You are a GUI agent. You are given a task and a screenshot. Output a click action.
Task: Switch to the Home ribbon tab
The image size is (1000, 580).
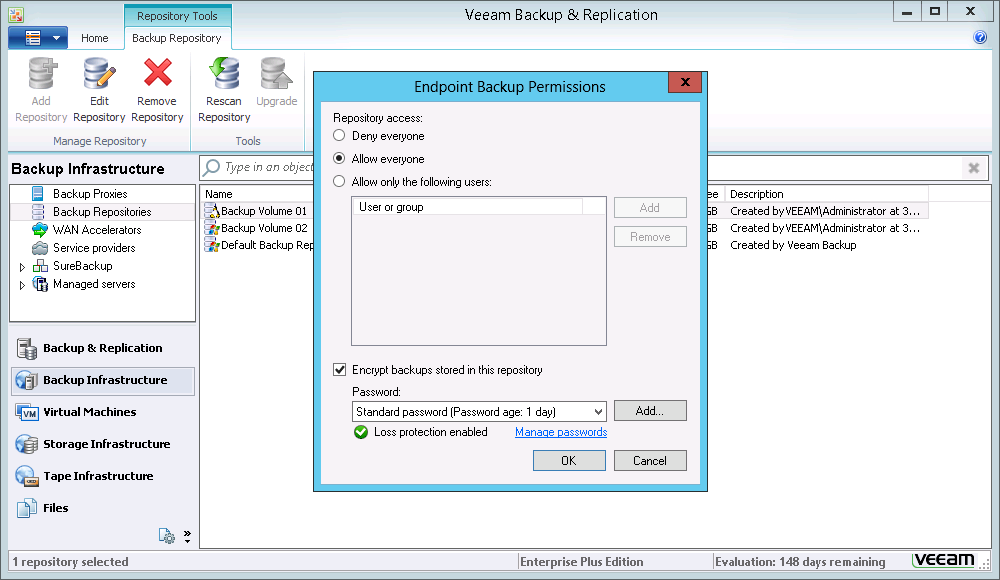point(95,38)
